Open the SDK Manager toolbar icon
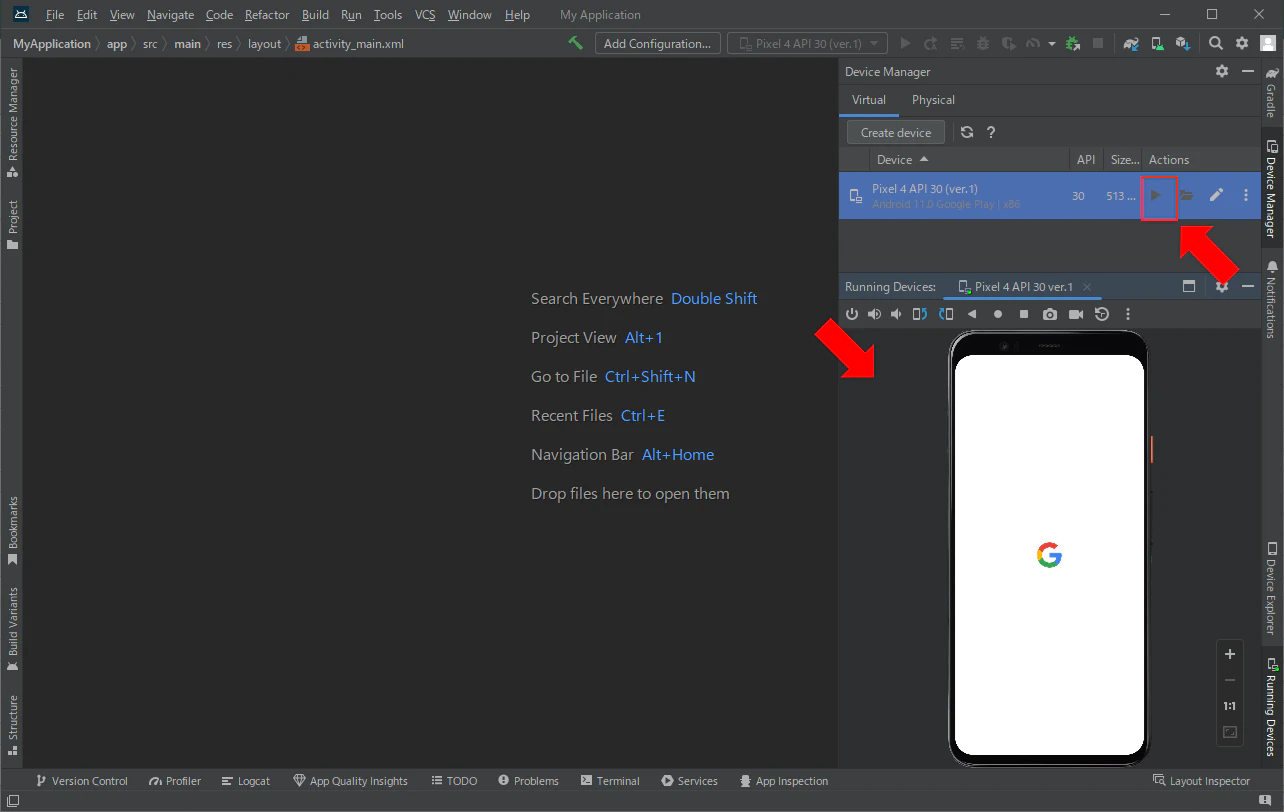Screen dimensions: 1284x812 click(1183, 43)
